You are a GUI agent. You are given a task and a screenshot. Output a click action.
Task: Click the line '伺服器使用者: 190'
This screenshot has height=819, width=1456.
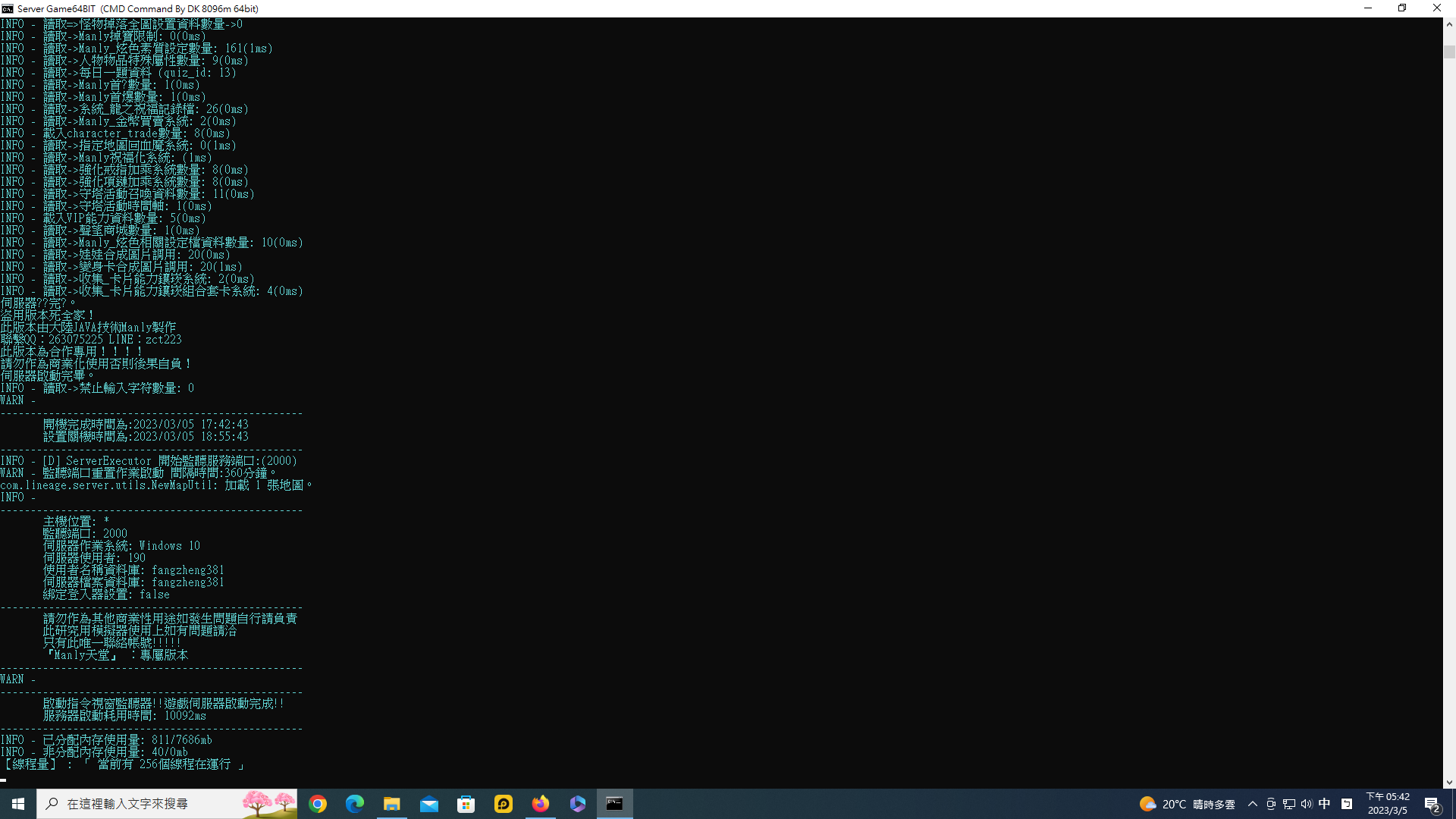point(94,558)
